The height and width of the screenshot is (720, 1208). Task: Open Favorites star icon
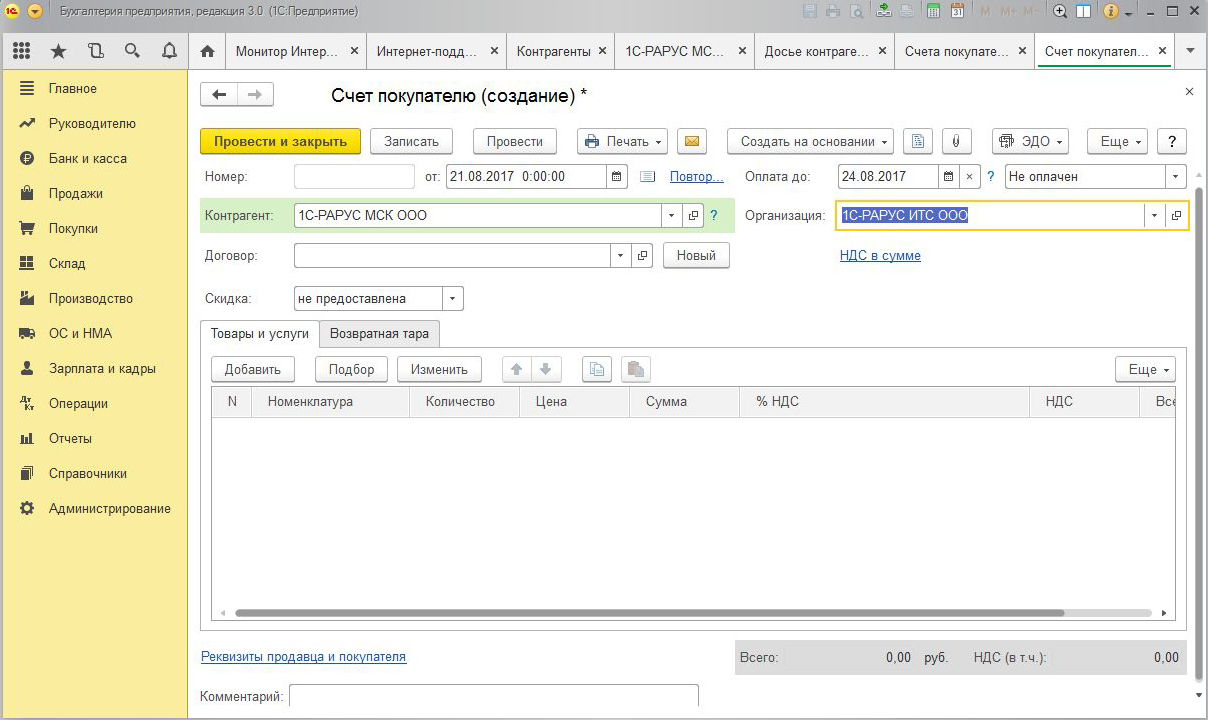58,51
